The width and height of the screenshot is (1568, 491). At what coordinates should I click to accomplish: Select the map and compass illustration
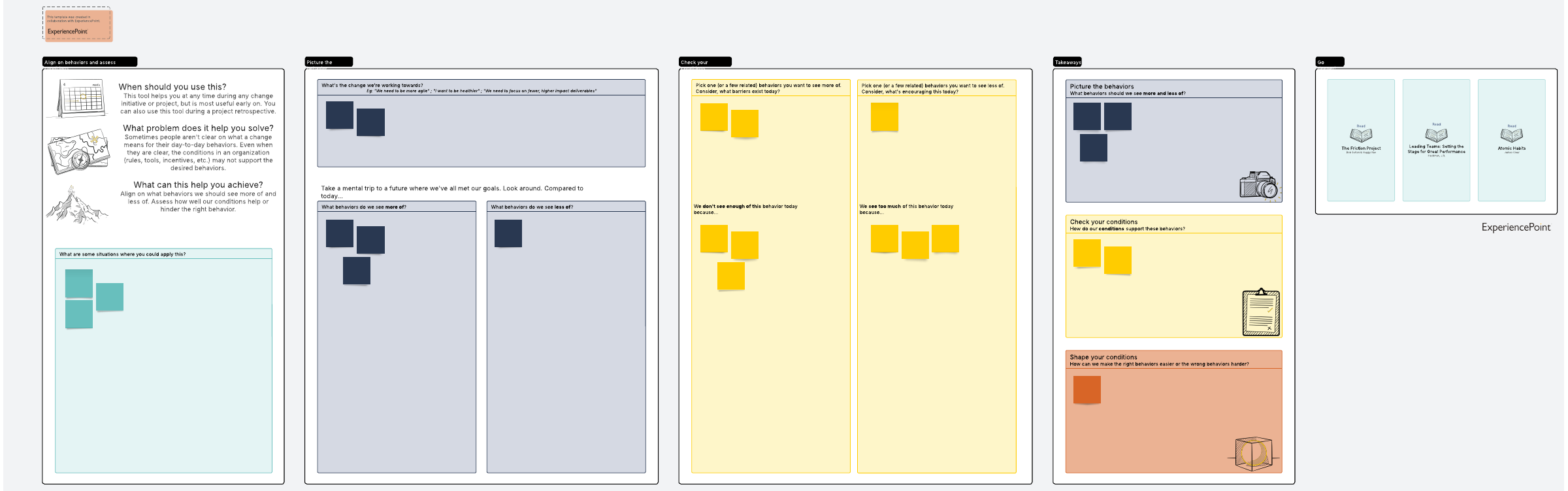[78, 152]
